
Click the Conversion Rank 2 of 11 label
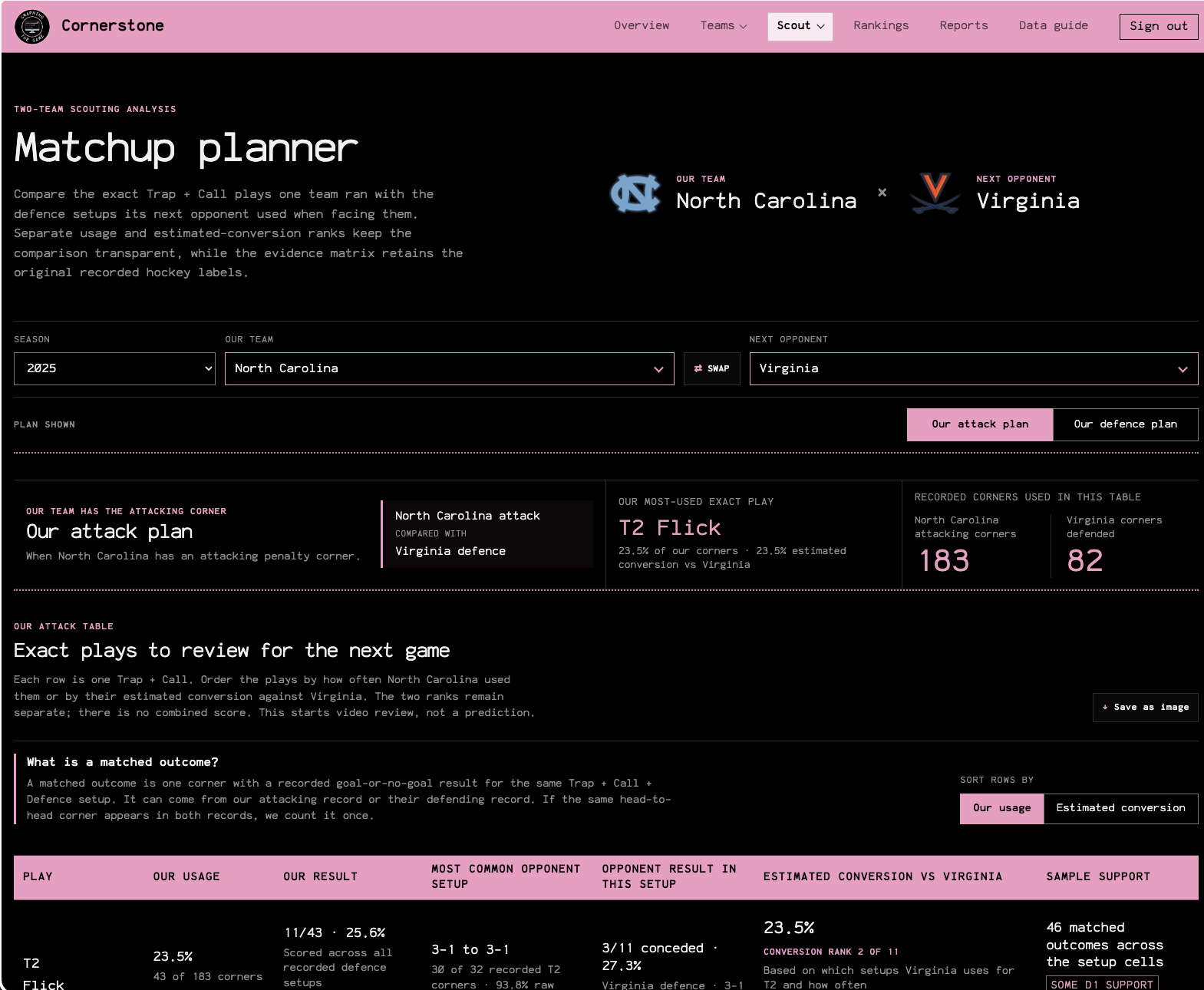click(831, 952)
